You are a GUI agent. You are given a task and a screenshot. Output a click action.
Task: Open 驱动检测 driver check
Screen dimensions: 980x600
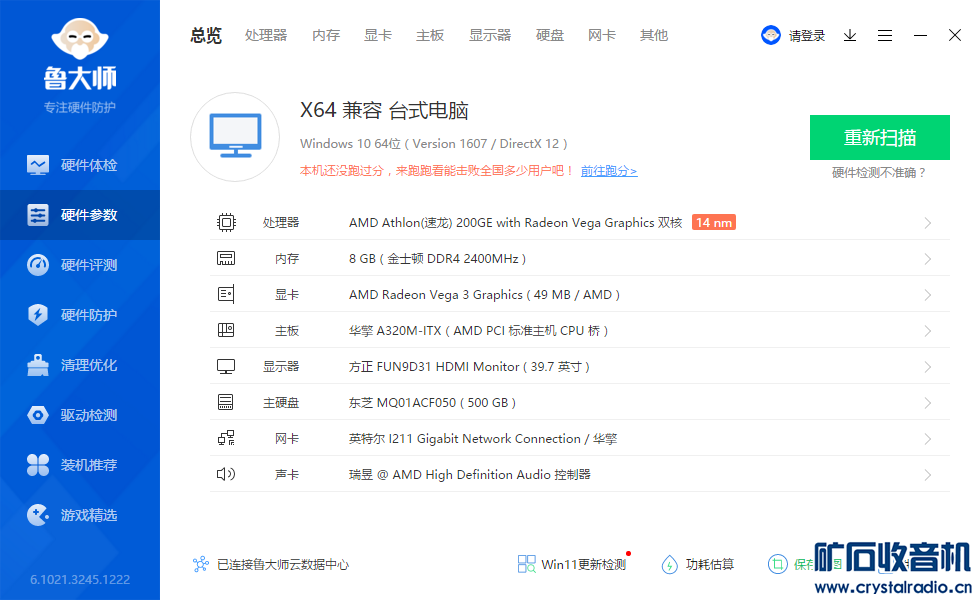tap(80, 415)
